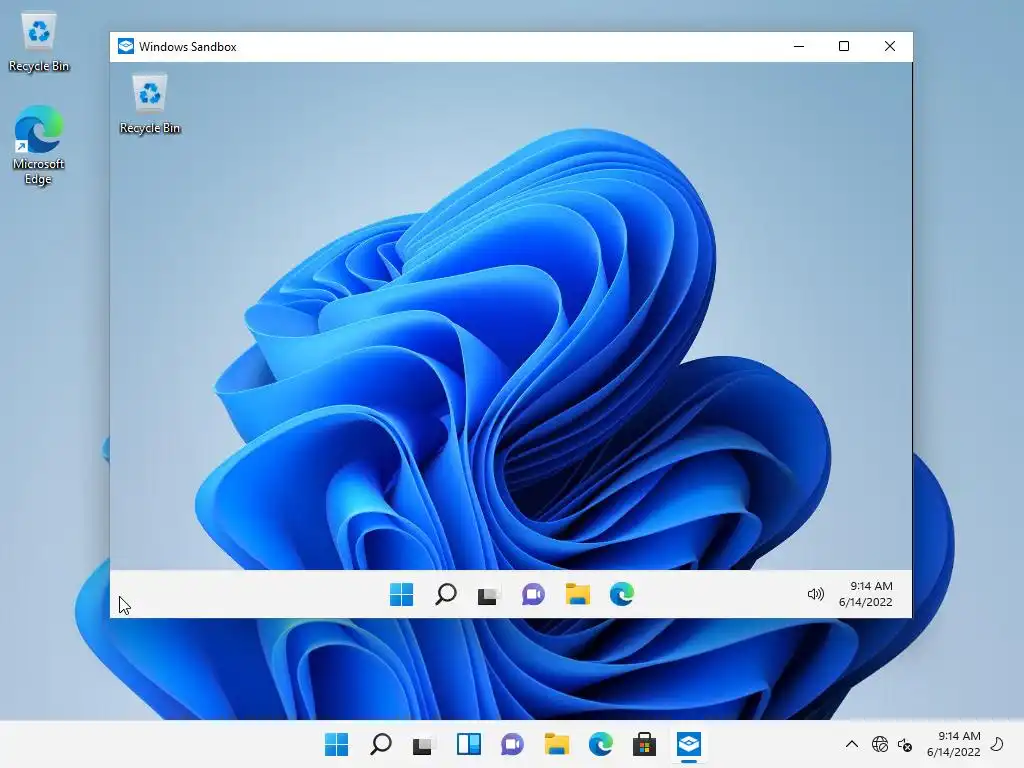Launch Microsoft Edge on the host taskbar
This screenshot has height=768, width=1024.
tap(601, 744)
